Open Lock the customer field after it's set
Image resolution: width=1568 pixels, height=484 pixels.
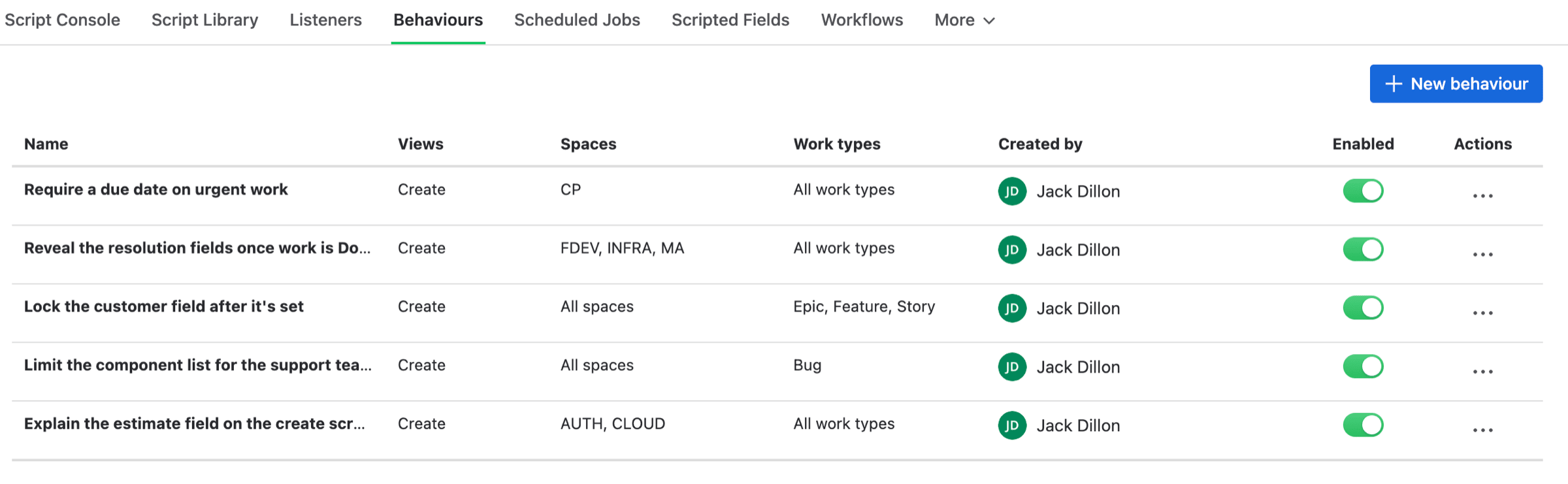tap(164, 306)
